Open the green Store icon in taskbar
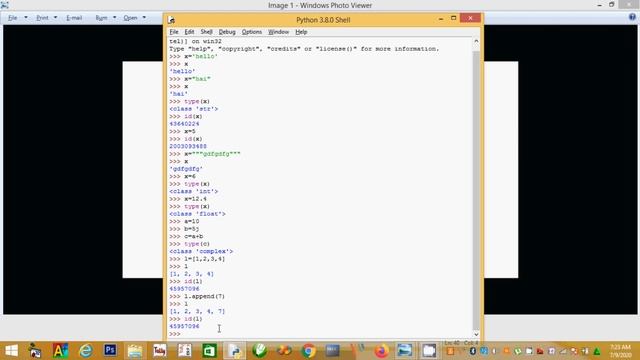This screenshot has width=640, height=360. [209, 351]
